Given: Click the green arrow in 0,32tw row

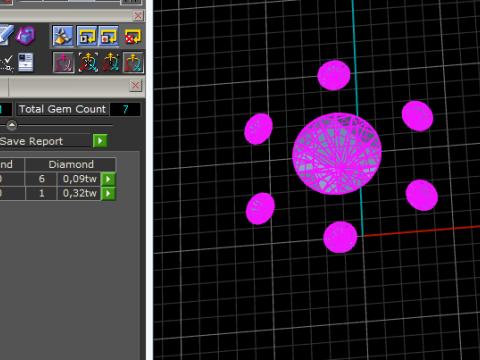Looking at the screenshot, I should (x=108, y=193).
